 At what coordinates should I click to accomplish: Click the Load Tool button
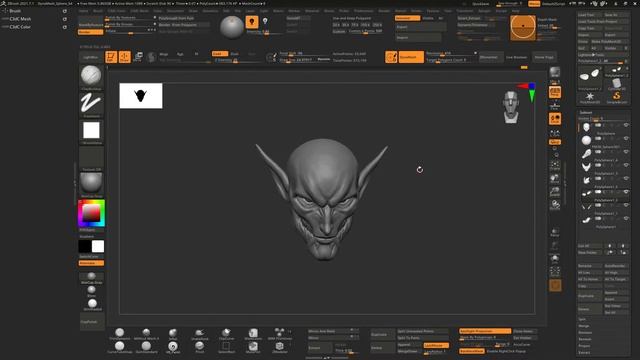tap(589, 15)
